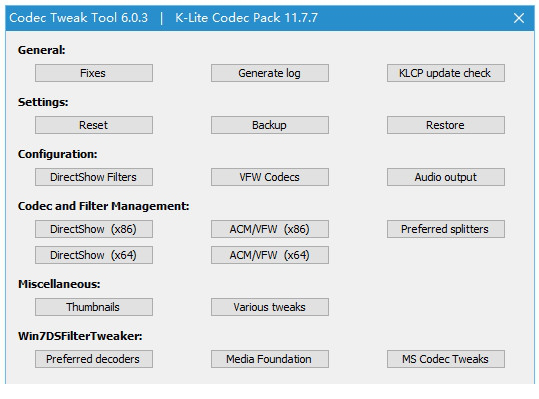Open Media Foundation settings

coord(270,359)
